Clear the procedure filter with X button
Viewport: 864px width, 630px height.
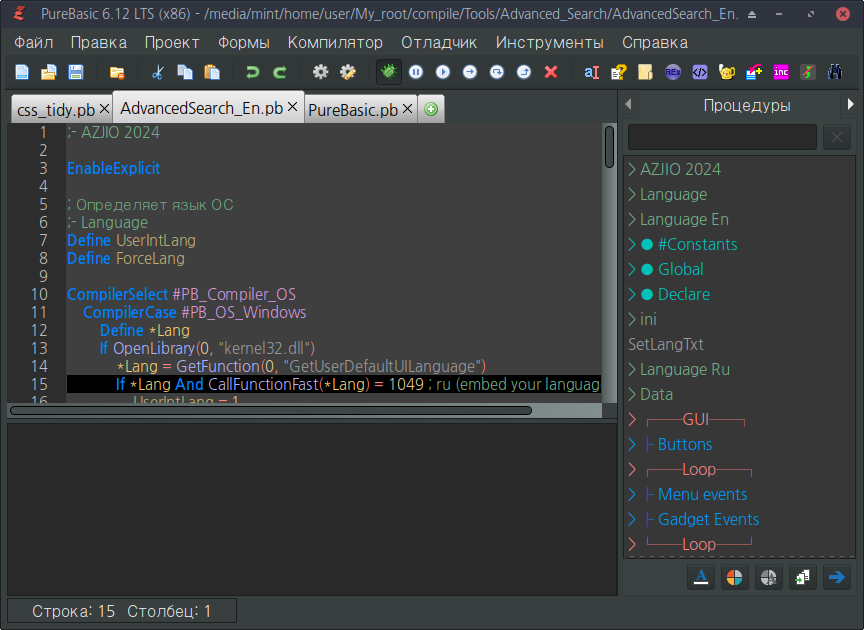836,137
